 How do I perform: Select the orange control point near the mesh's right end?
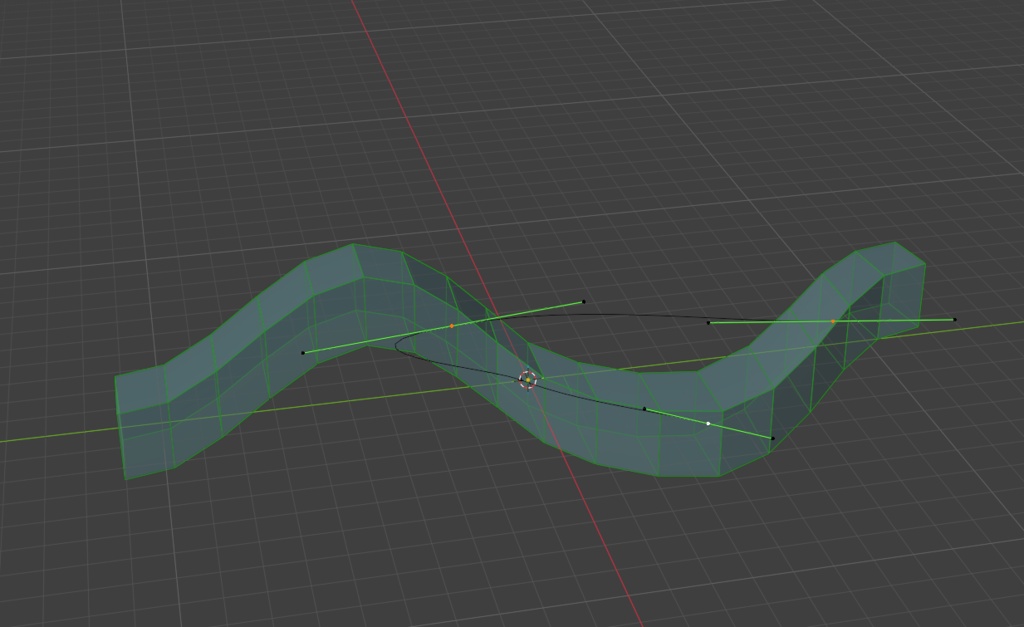833,321
